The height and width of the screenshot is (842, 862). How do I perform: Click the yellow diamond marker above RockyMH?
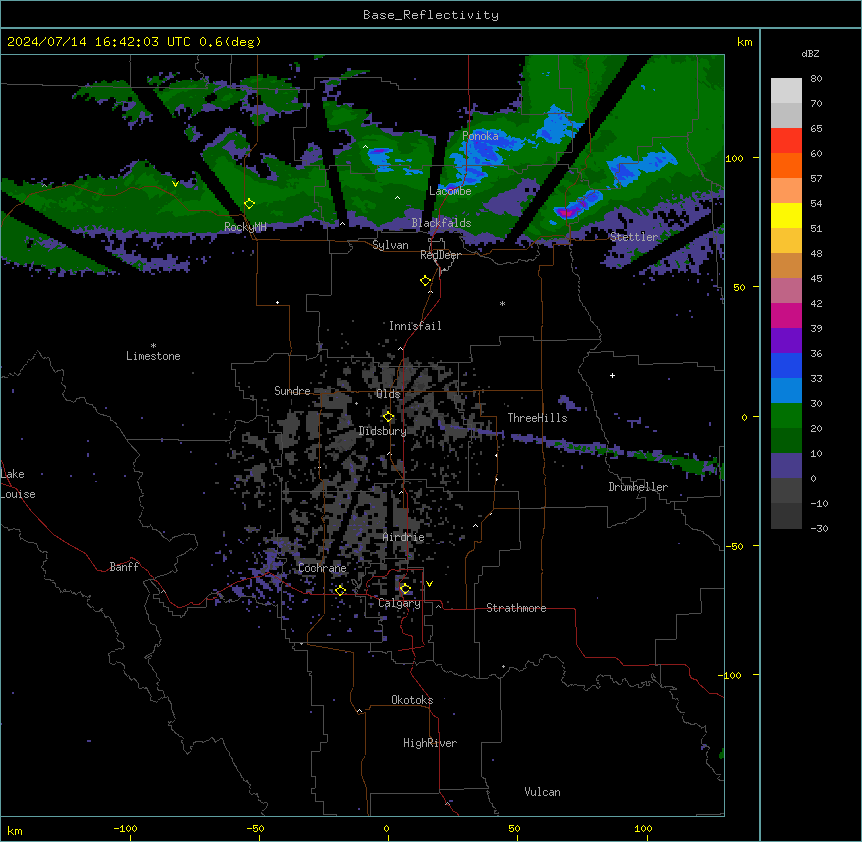[250, 204]
